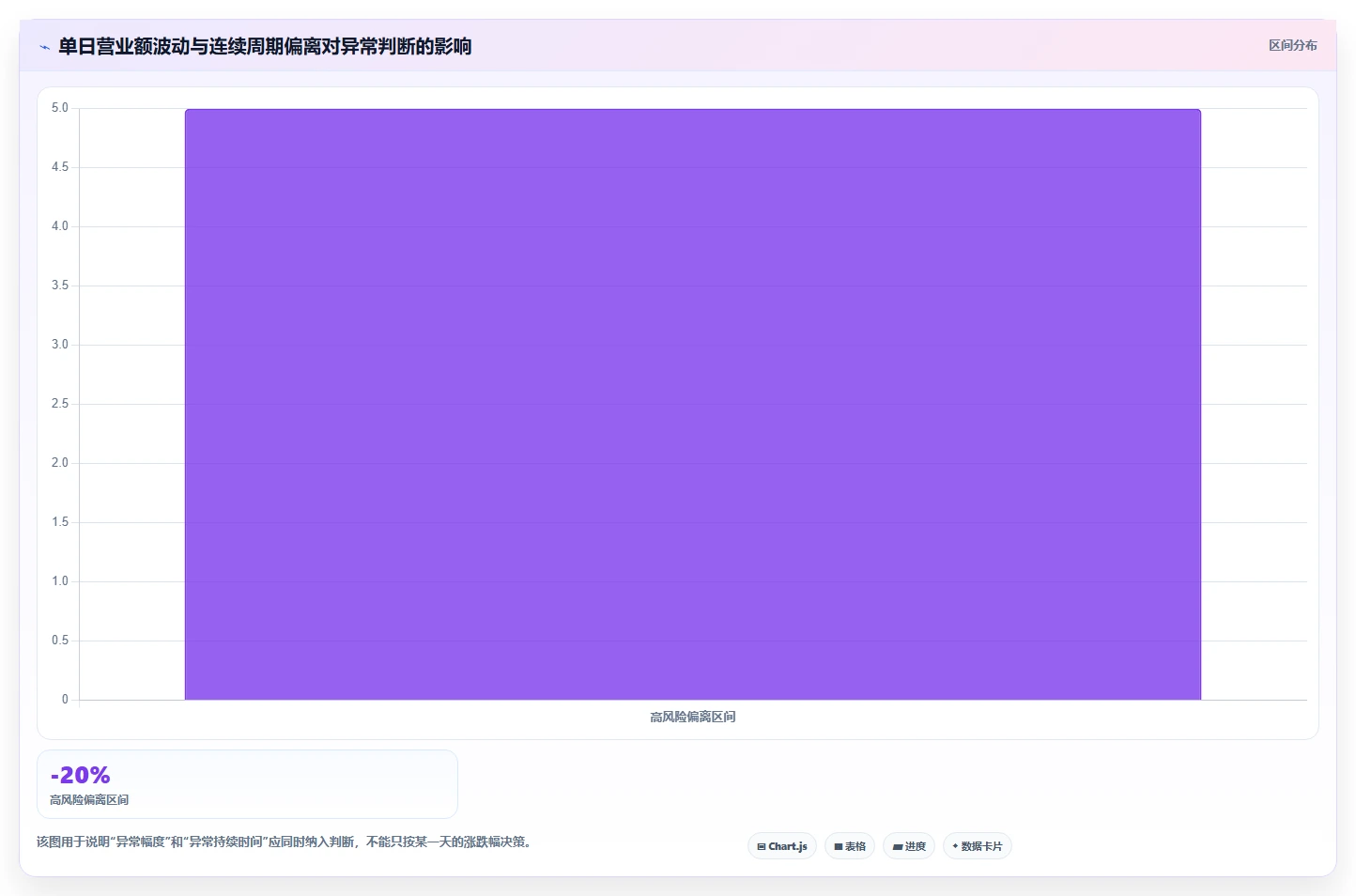Select the 表格 tag chip

pyautogui.click(x=850, y=846)
